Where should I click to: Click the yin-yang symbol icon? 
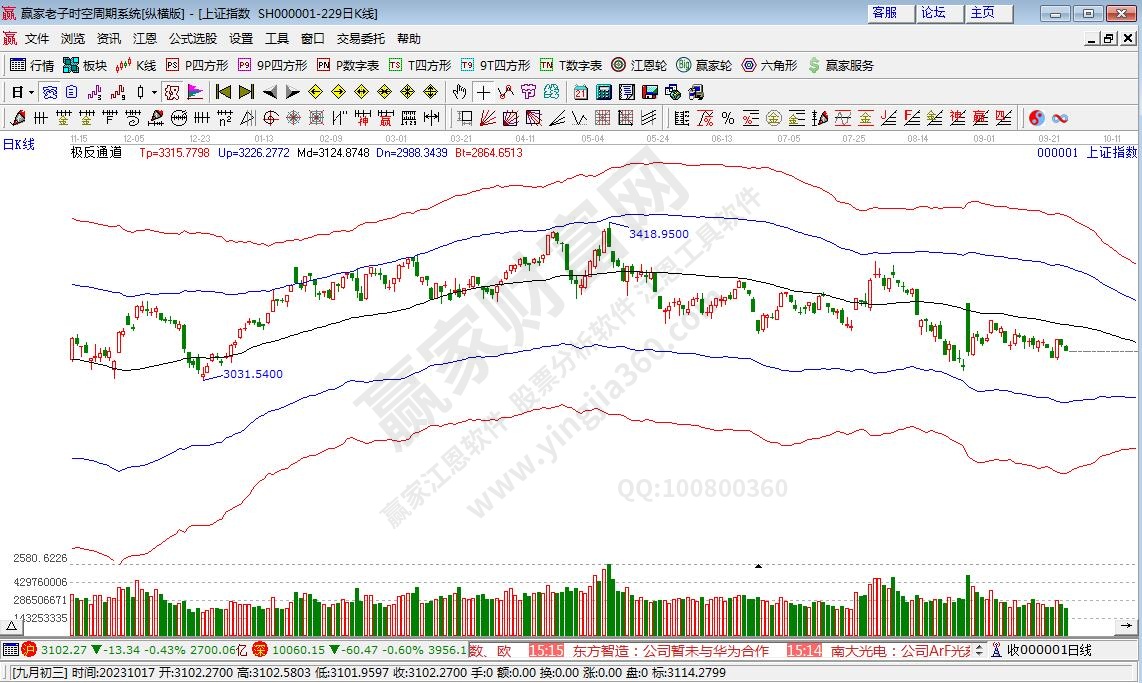click(1036, 118)
